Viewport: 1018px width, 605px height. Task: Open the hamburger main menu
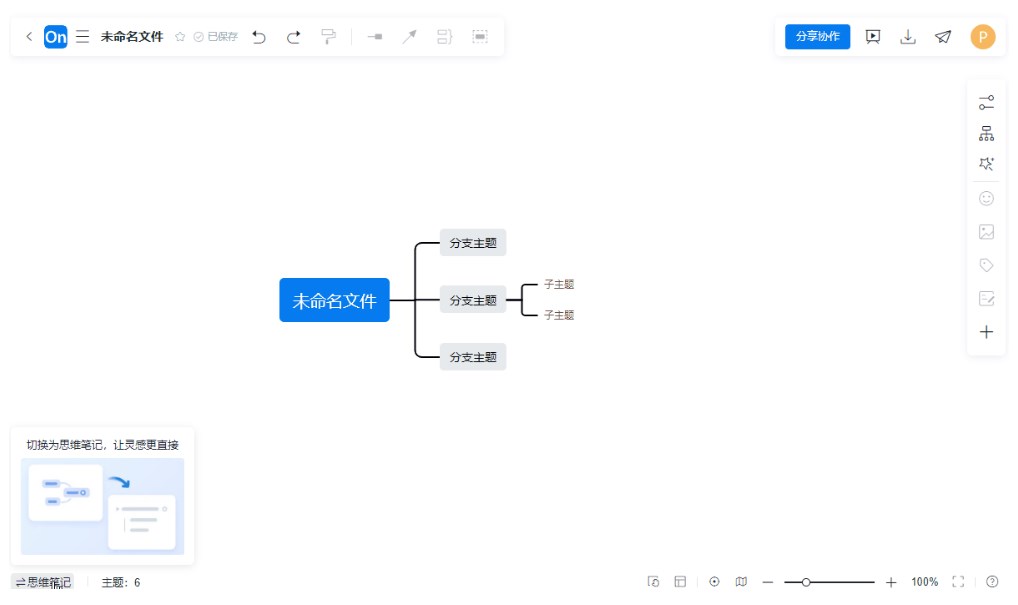(83, 37)
